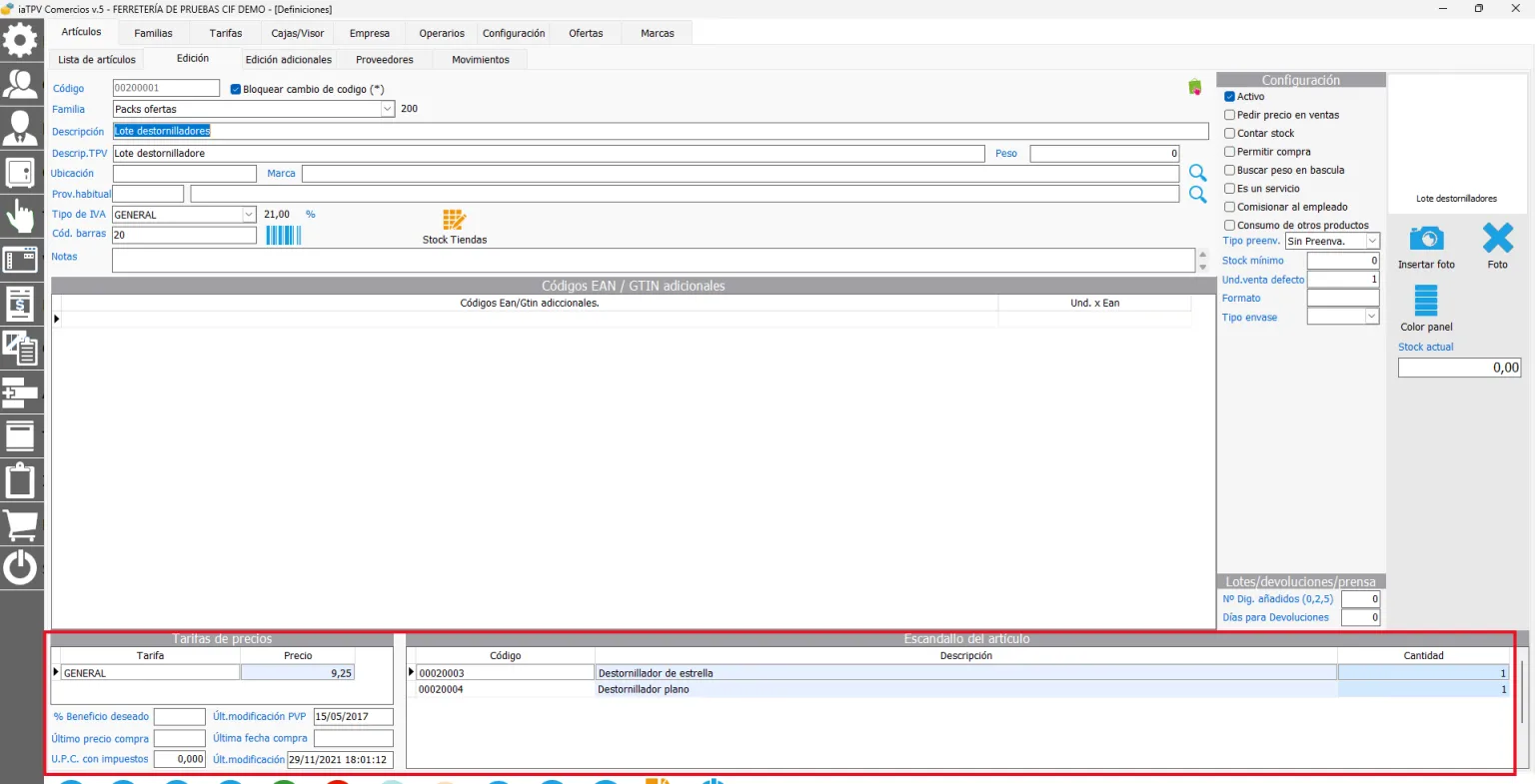Click the pointing hand sidebar icon
This screenshot has width=1535, height=784.
pos(21,215)
